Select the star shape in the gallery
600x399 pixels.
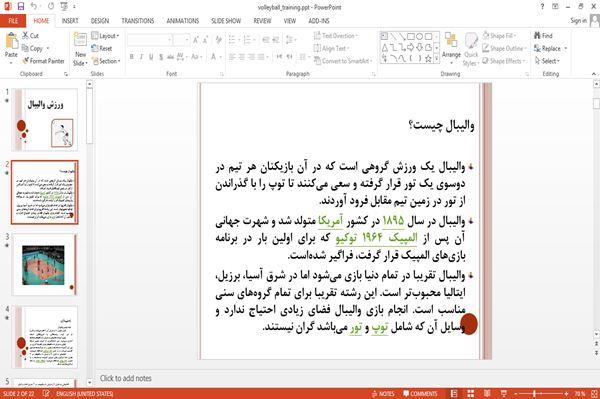point(429,59)
